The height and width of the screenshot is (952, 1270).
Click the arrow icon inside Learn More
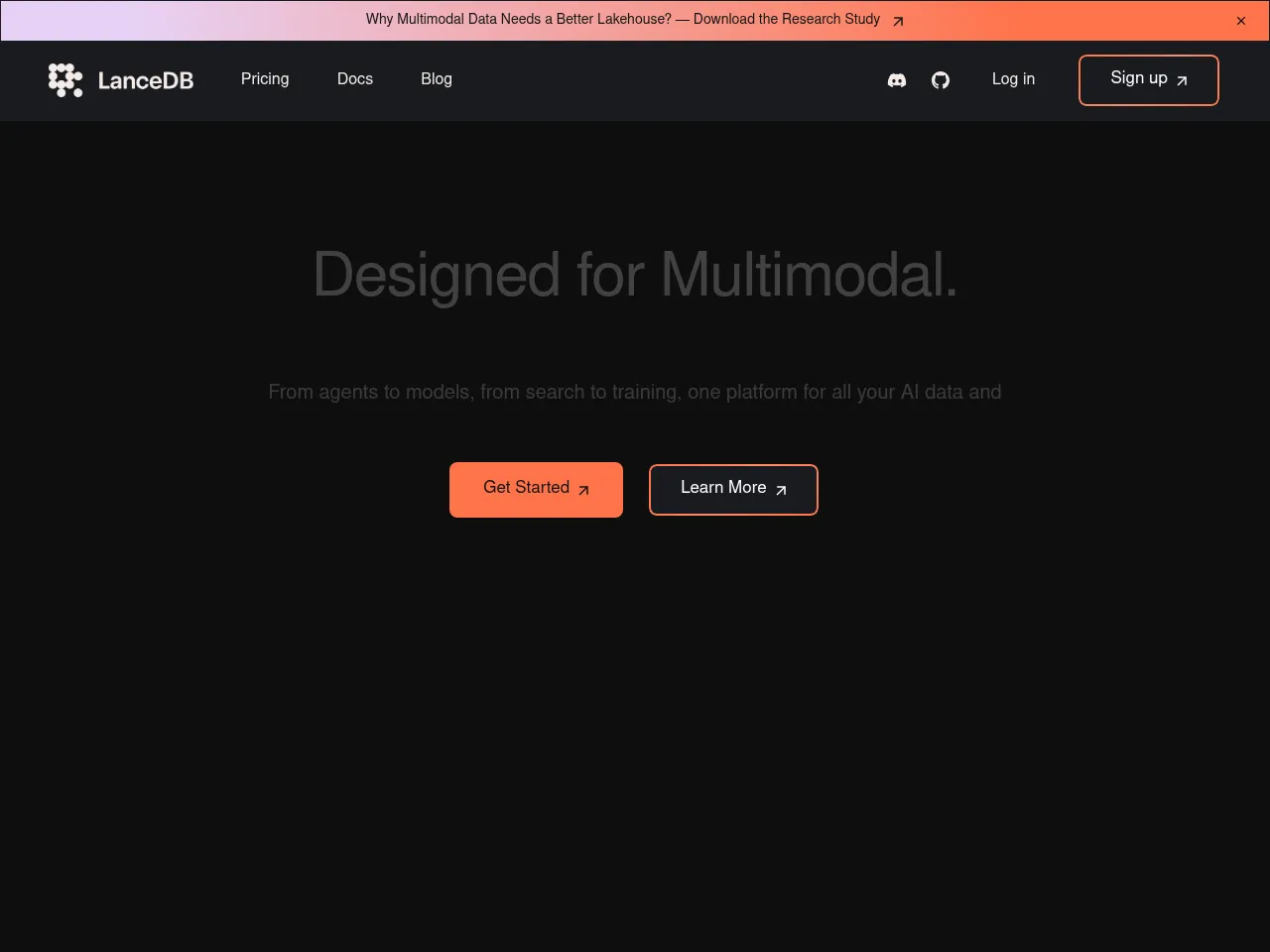click(780, 490)
